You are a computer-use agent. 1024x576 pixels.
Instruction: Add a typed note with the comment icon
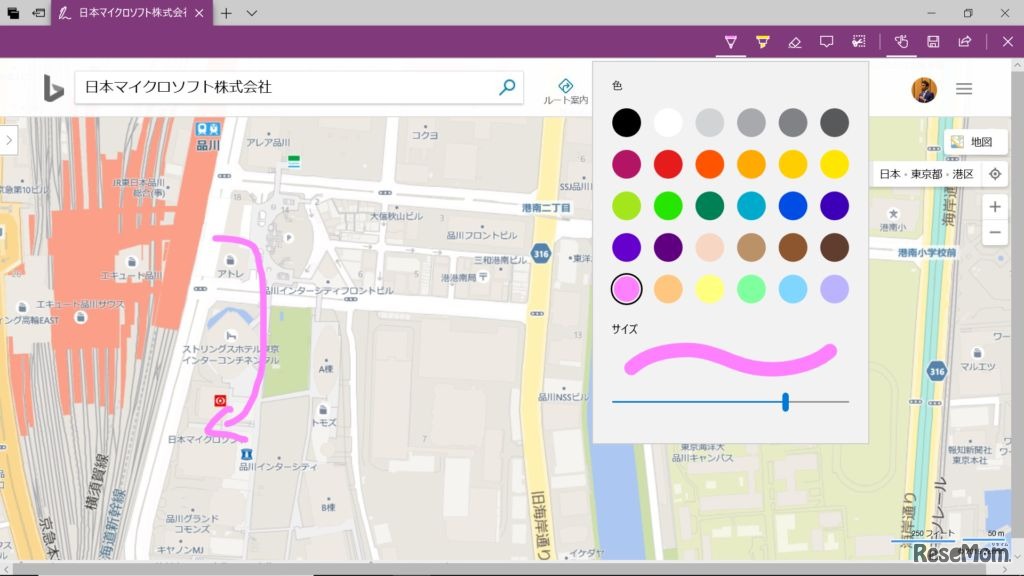[x=827, y=41]
